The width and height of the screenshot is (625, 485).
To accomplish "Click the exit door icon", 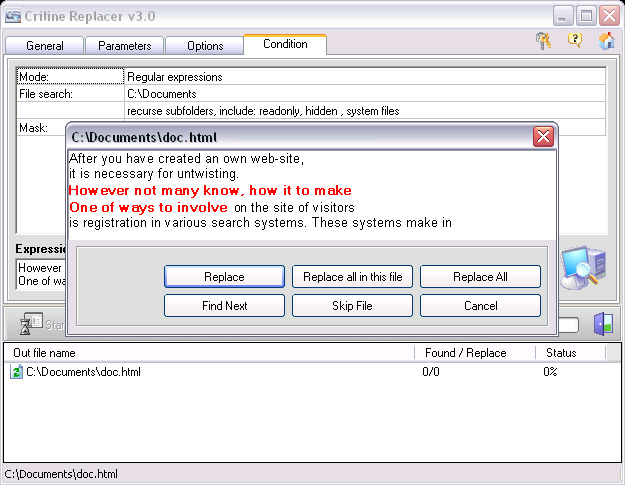I will coord(603,324).
